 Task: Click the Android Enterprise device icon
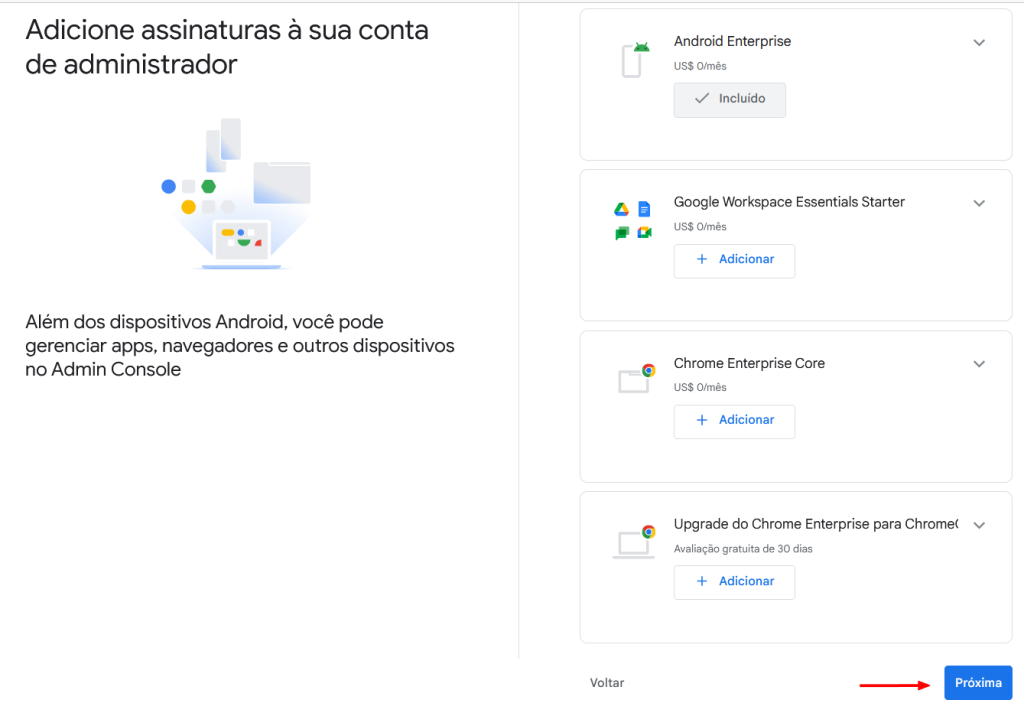[635, 59]
